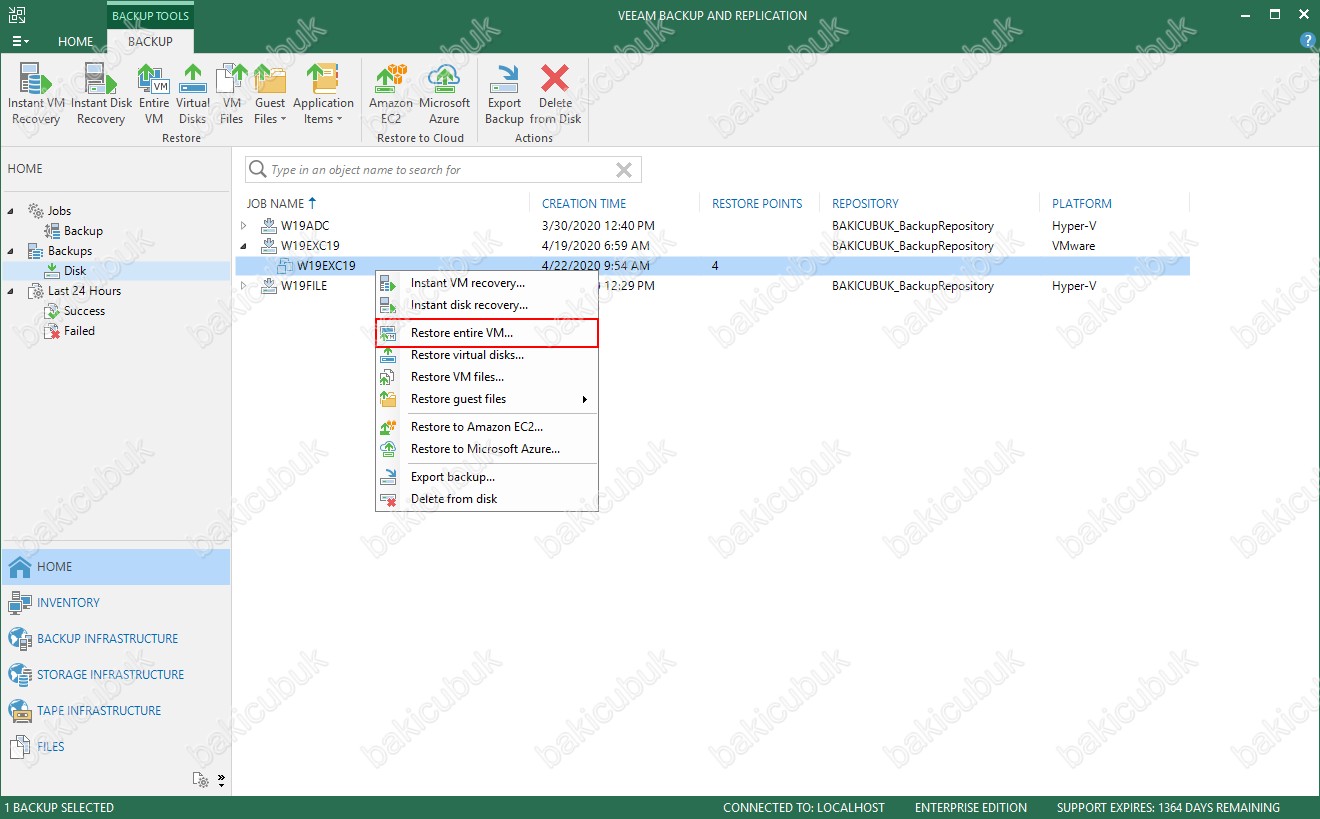Open the BACKUP INFRASTRUCTURE view

pyautogui.click(x=115, y=638)
